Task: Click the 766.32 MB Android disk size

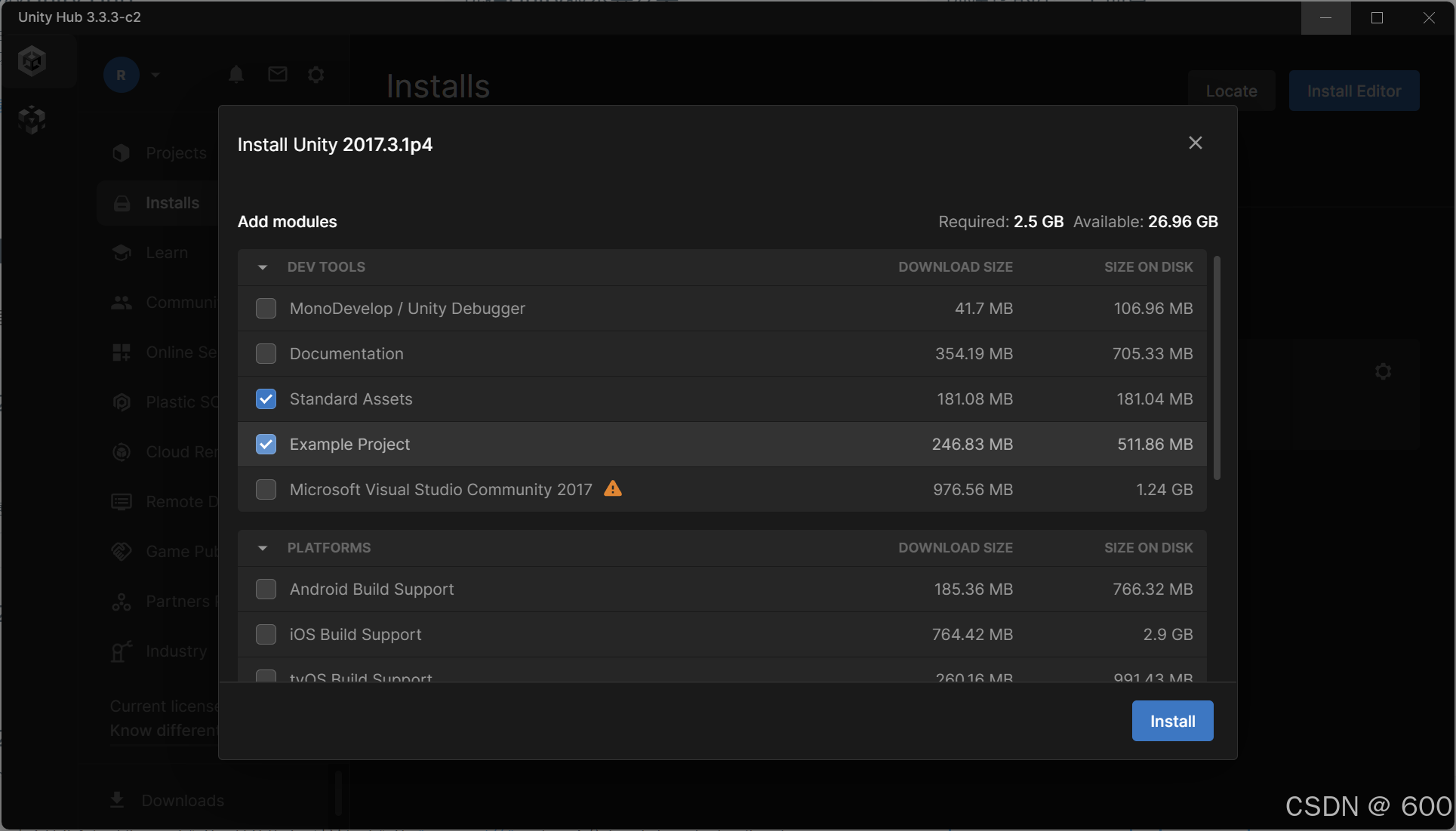Action: tap(1153, 589)
